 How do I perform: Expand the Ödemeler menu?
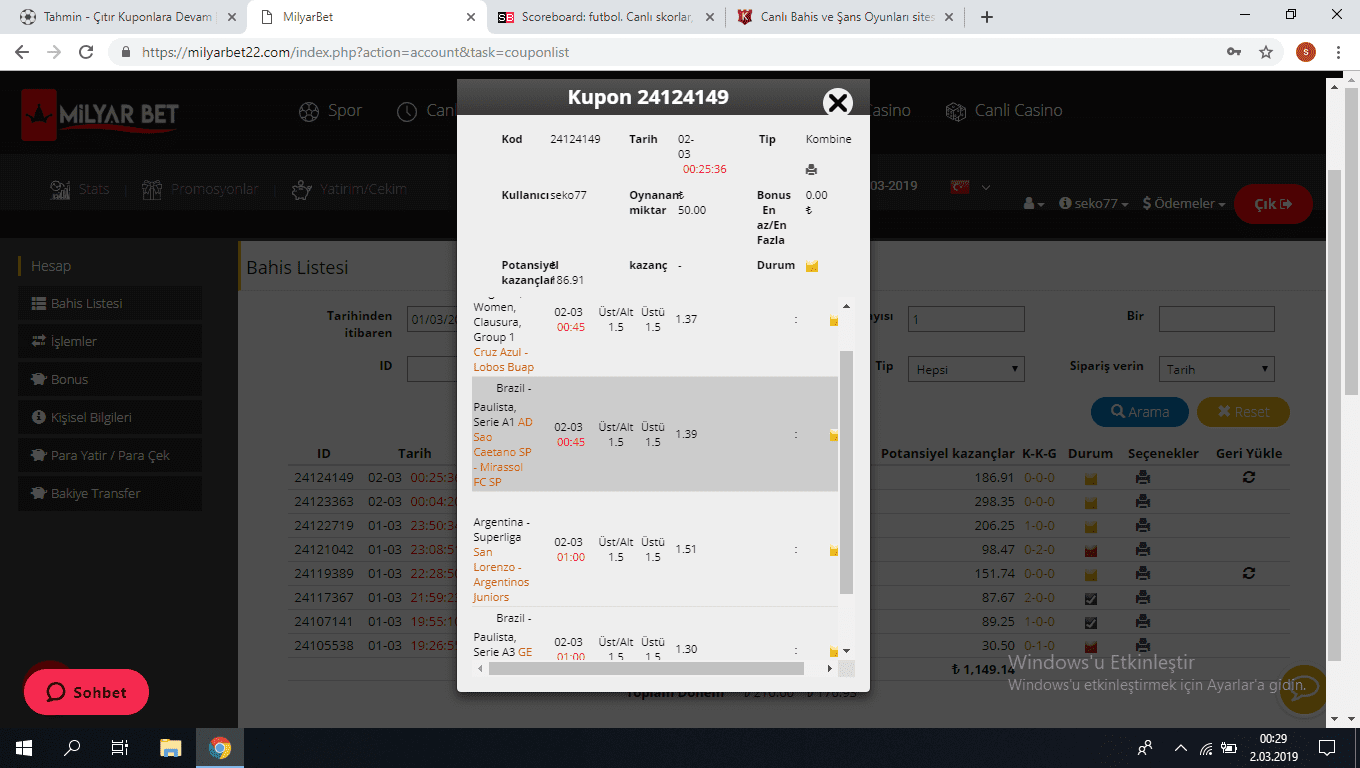1184,204
